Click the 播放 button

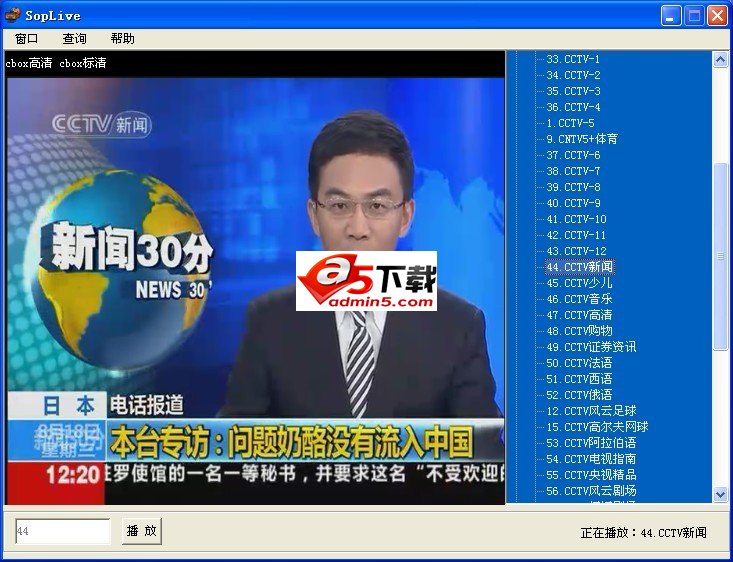[142, 531]
